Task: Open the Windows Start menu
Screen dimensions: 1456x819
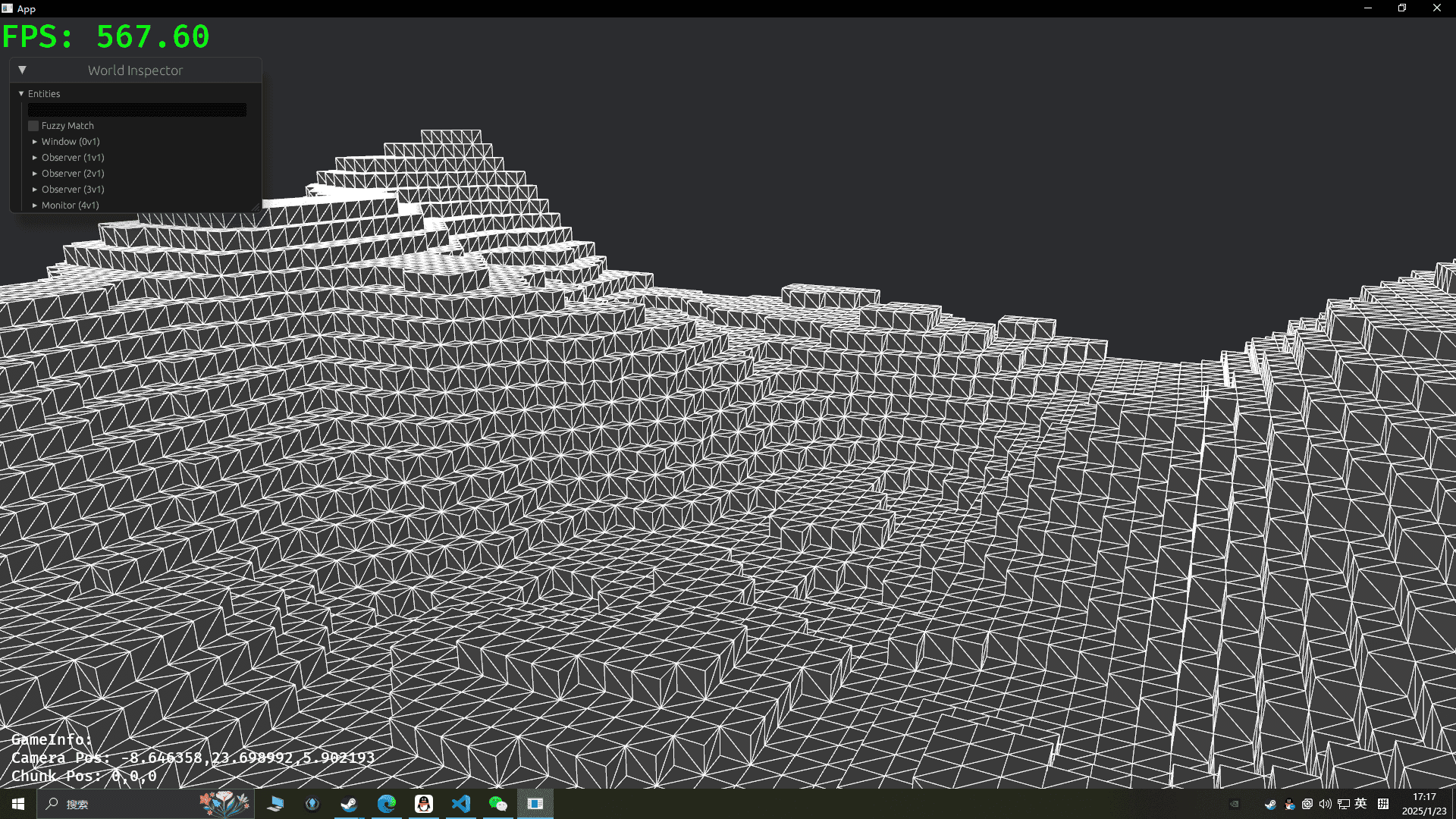Action: tap(18, 804)
